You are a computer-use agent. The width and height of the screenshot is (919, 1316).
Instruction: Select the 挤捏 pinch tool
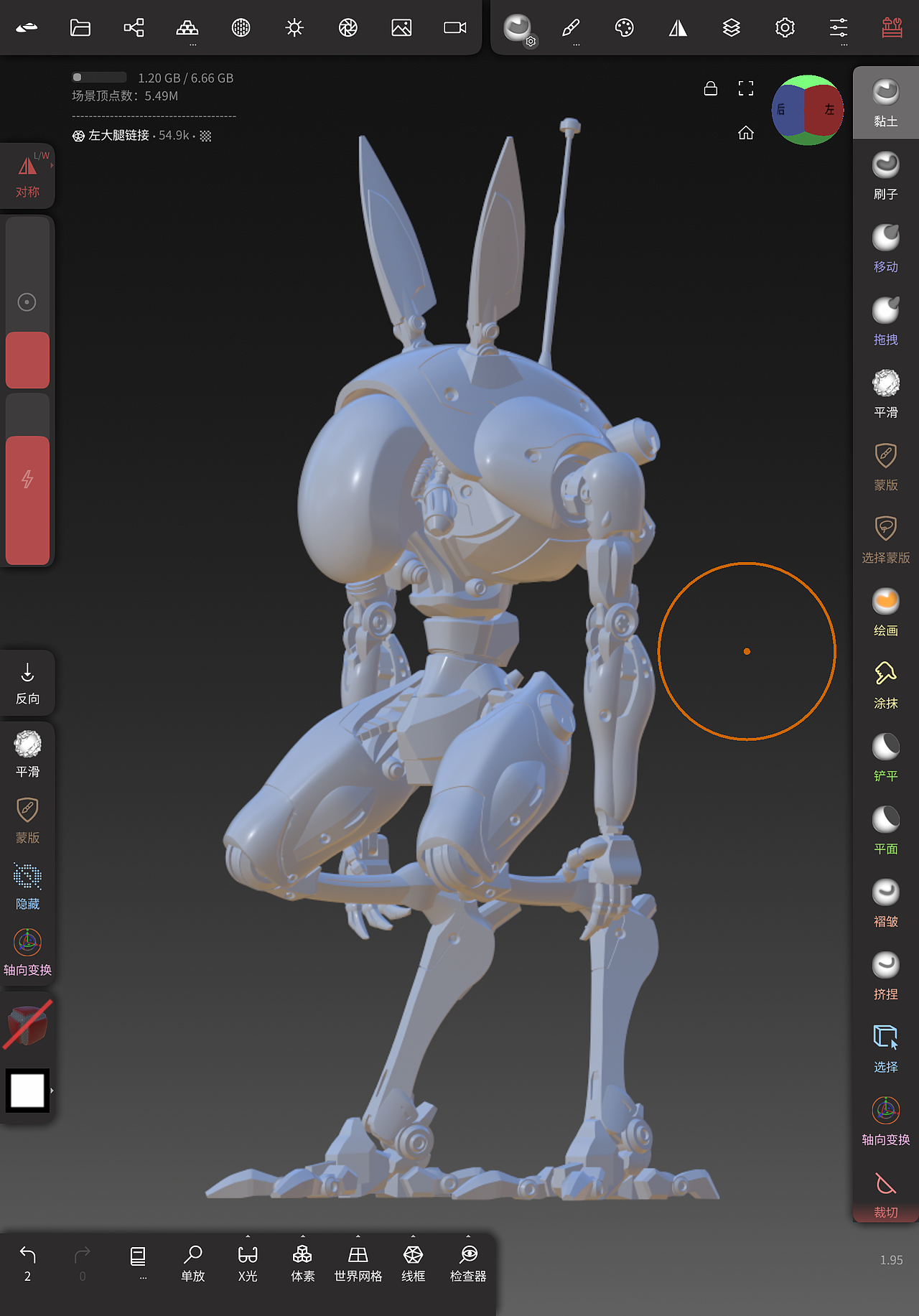pyautogui.click(x=885, y=976)
